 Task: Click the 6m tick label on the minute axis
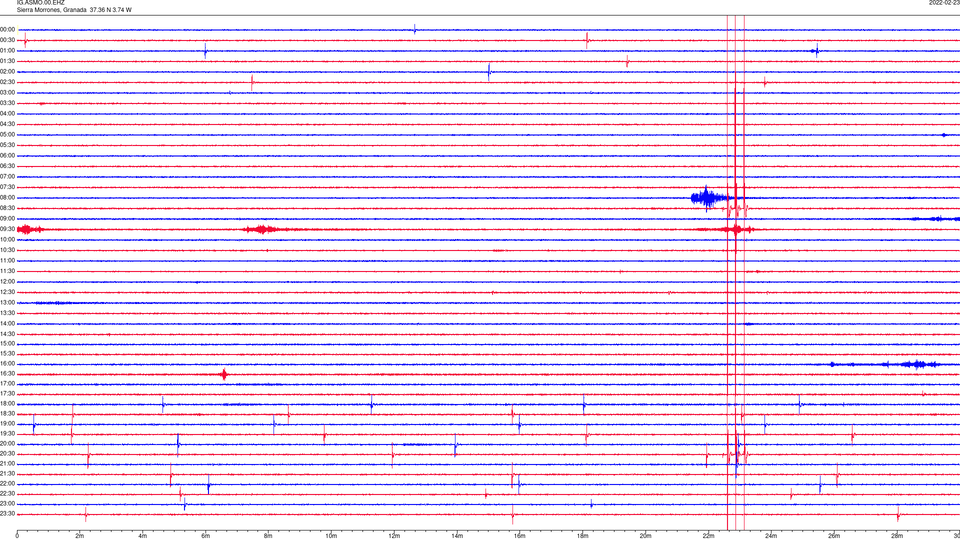click(205, 536)
